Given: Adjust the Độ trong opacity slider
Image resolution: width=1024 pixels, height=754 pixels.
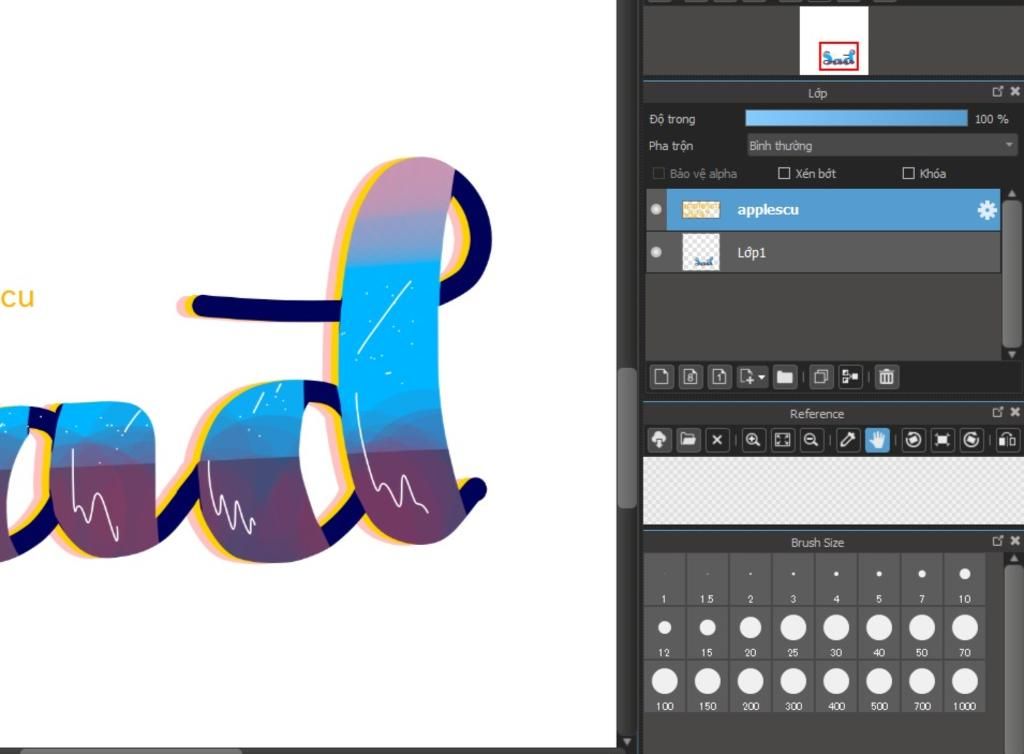Looking at the screenshot, I should click(856, 118).
